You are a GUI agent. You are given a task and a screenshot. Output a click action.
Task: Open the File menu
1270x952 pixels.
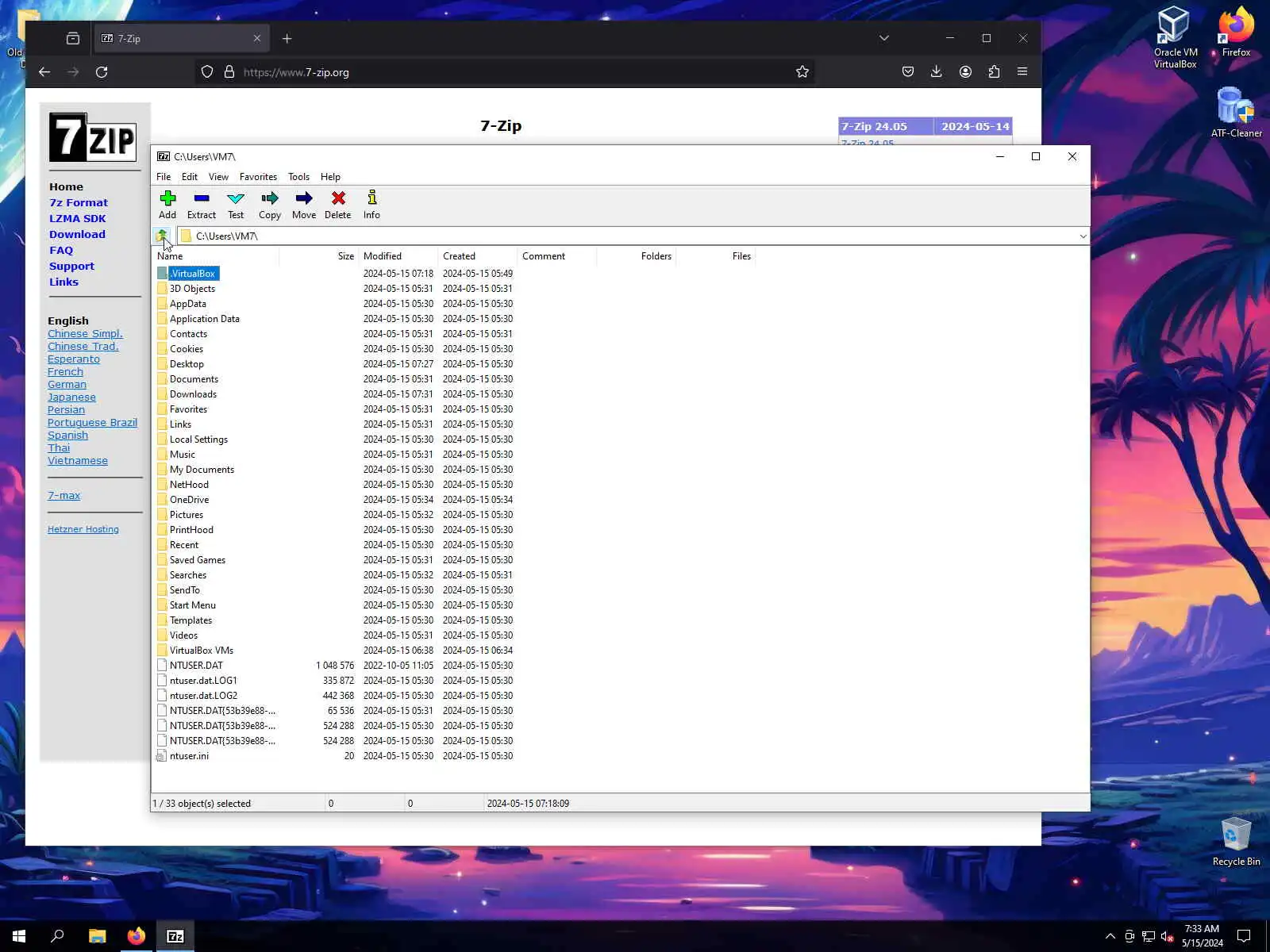[x=164, y=177]
